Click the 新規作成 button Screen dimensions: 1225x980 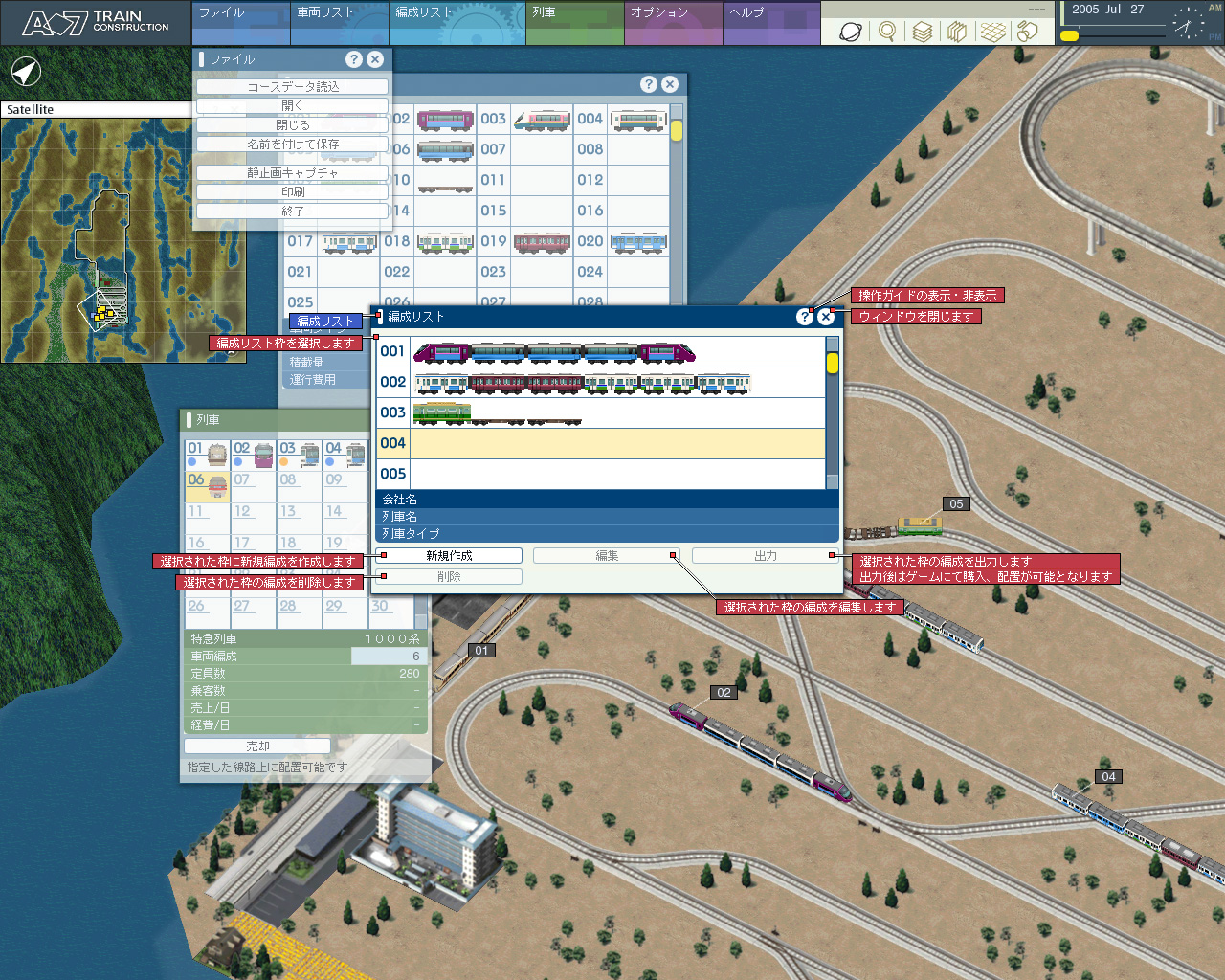[449, 556]
